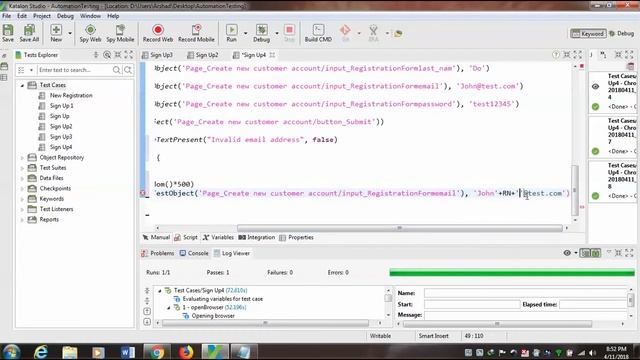The image size is (640, 360).
Task: Switch to Keyword perspective
Action: [588, 33]
